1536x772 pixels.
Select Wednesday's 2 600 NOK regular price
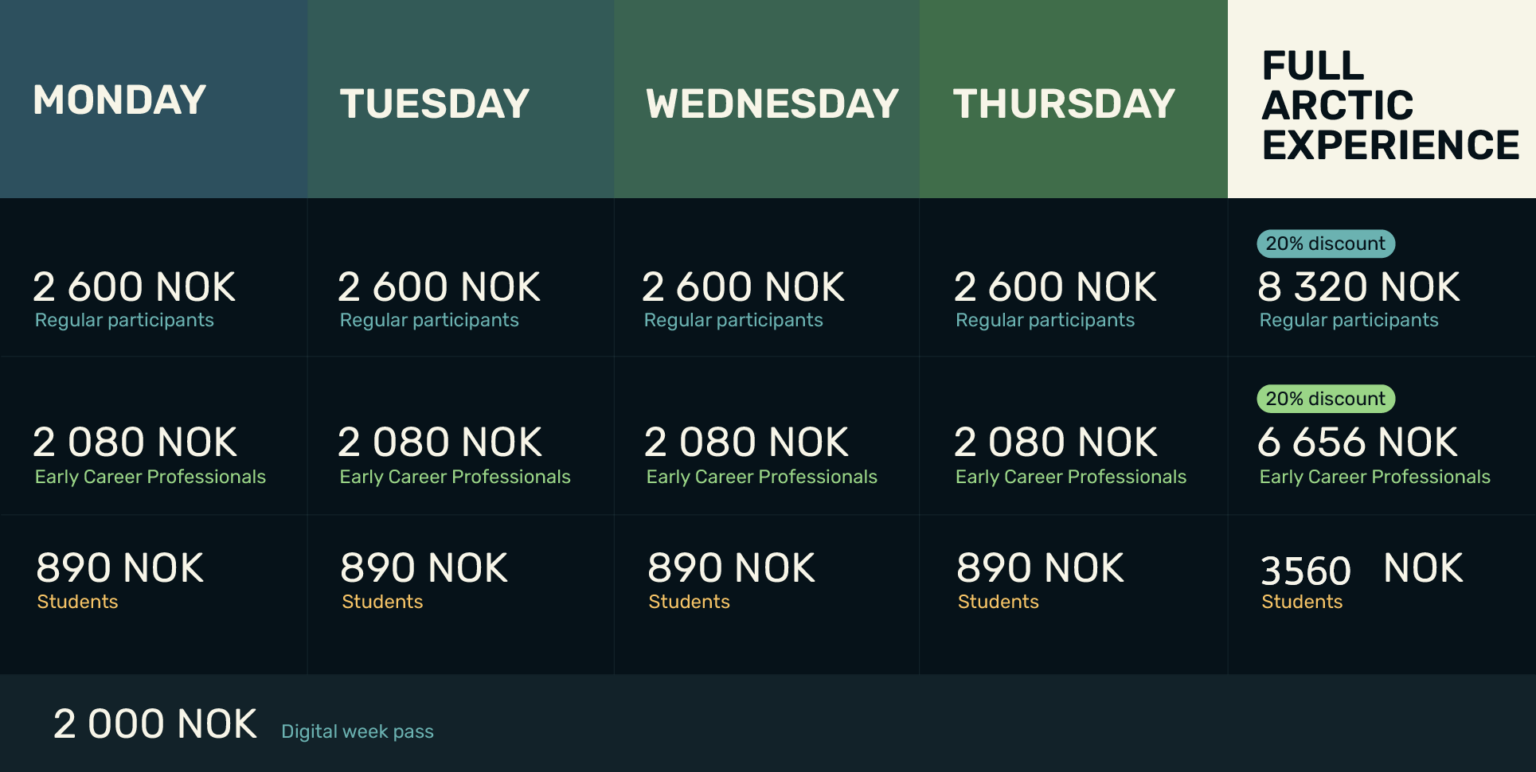(743, 288)
